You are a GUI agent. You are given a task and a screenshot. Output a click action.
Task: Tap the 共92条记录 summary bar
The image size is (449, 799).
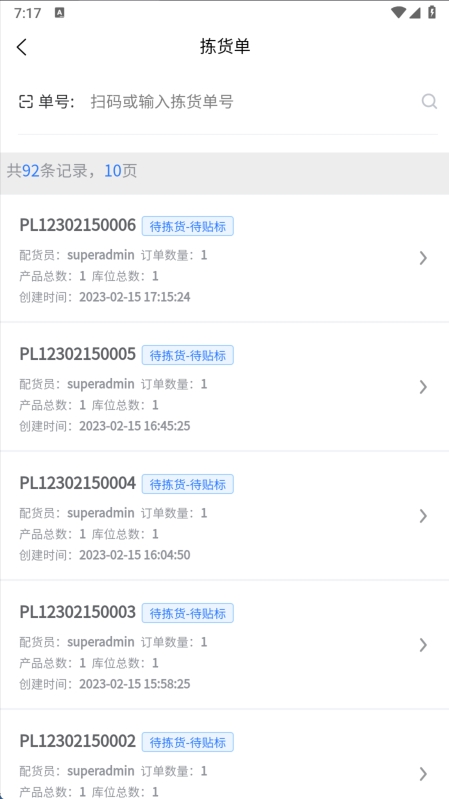coord(224,171)
